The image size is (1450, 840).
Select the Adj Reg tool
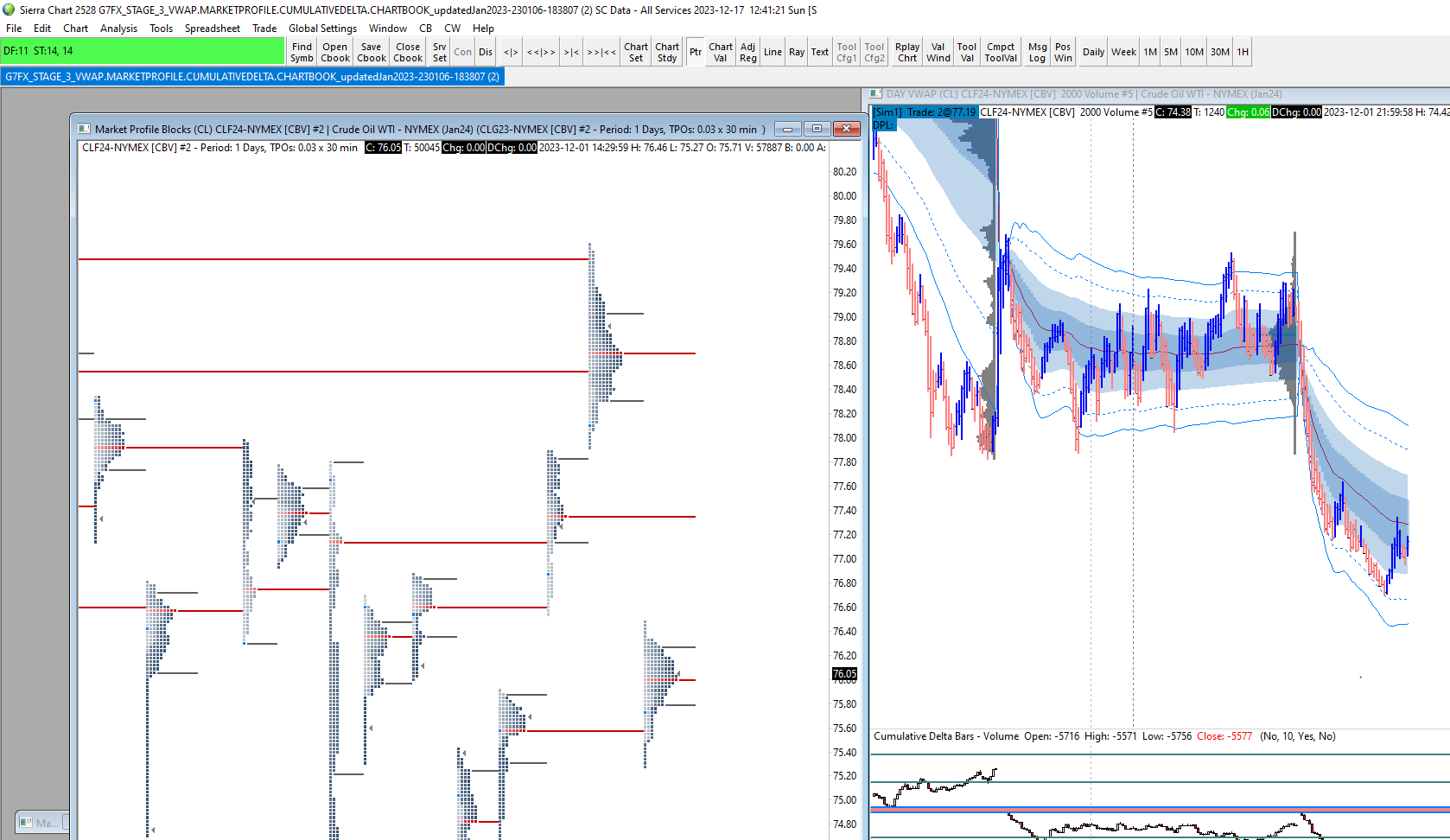coord(748,53)
